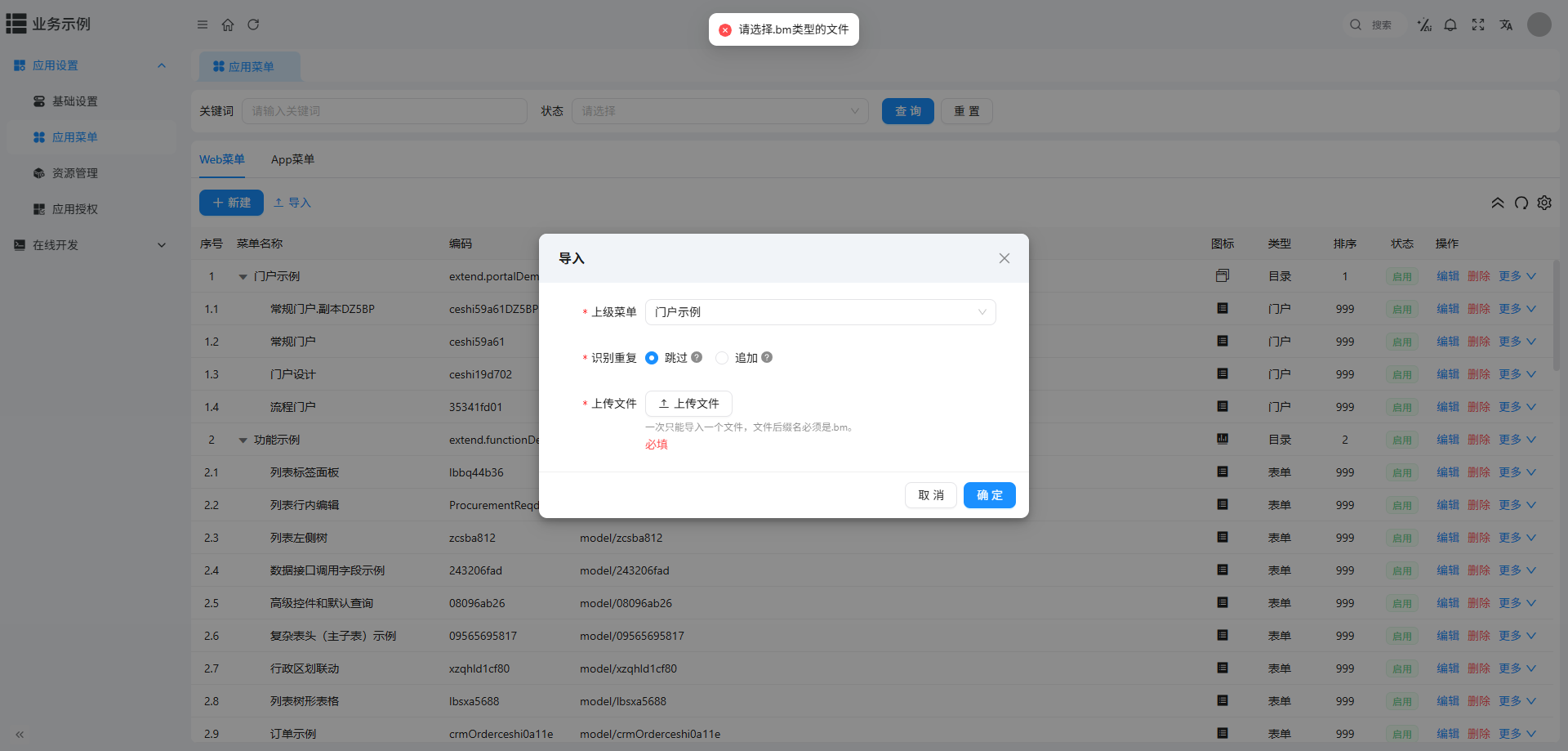Image resolution: width=1568 pixels, height=751 pixels.
Task: Open 应用菜单 in the sidebar
Action: [91, 137]
